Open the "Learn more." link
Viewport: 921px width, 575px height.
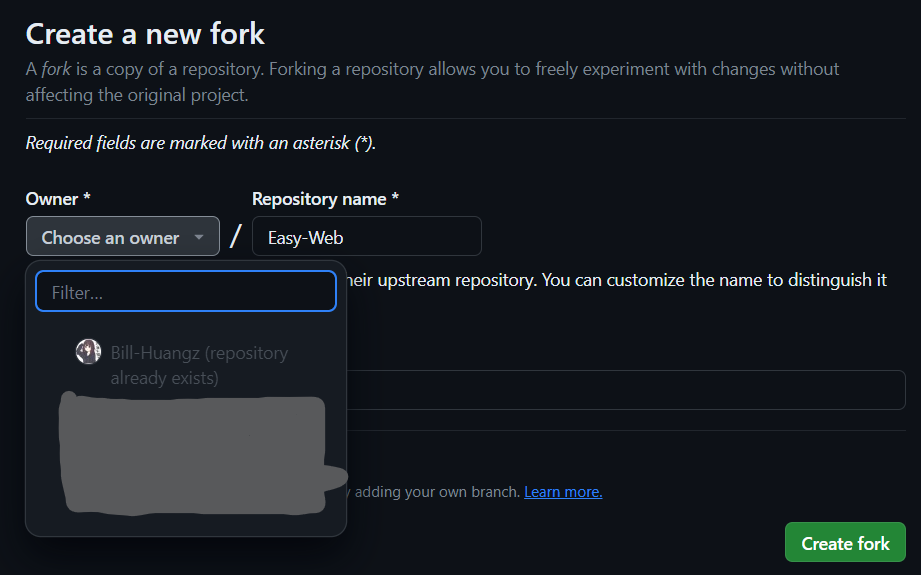pyautogui.click(x=563, y=492)
